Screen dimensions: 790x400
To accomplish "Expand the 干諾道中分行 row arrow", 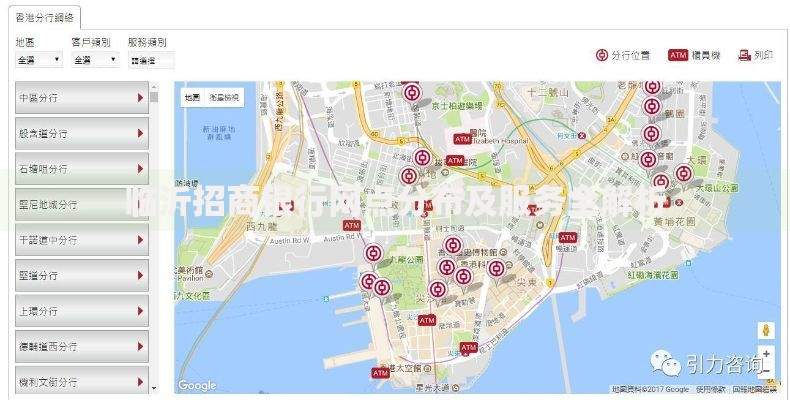I will [x=141, y=240].
